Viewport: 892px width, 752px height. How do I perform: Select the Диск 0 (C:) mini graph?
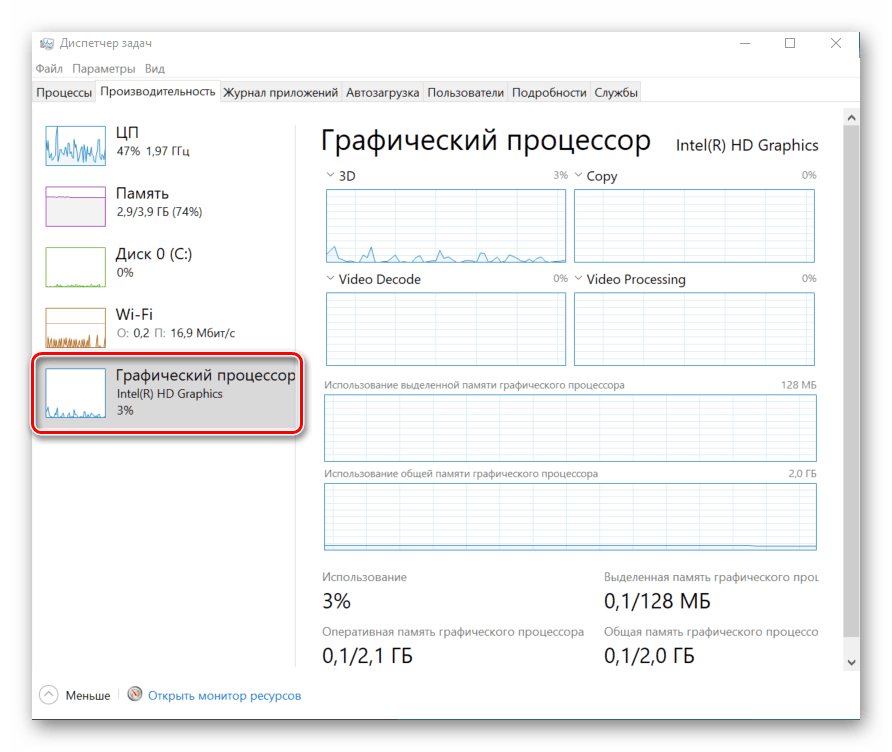76,267
